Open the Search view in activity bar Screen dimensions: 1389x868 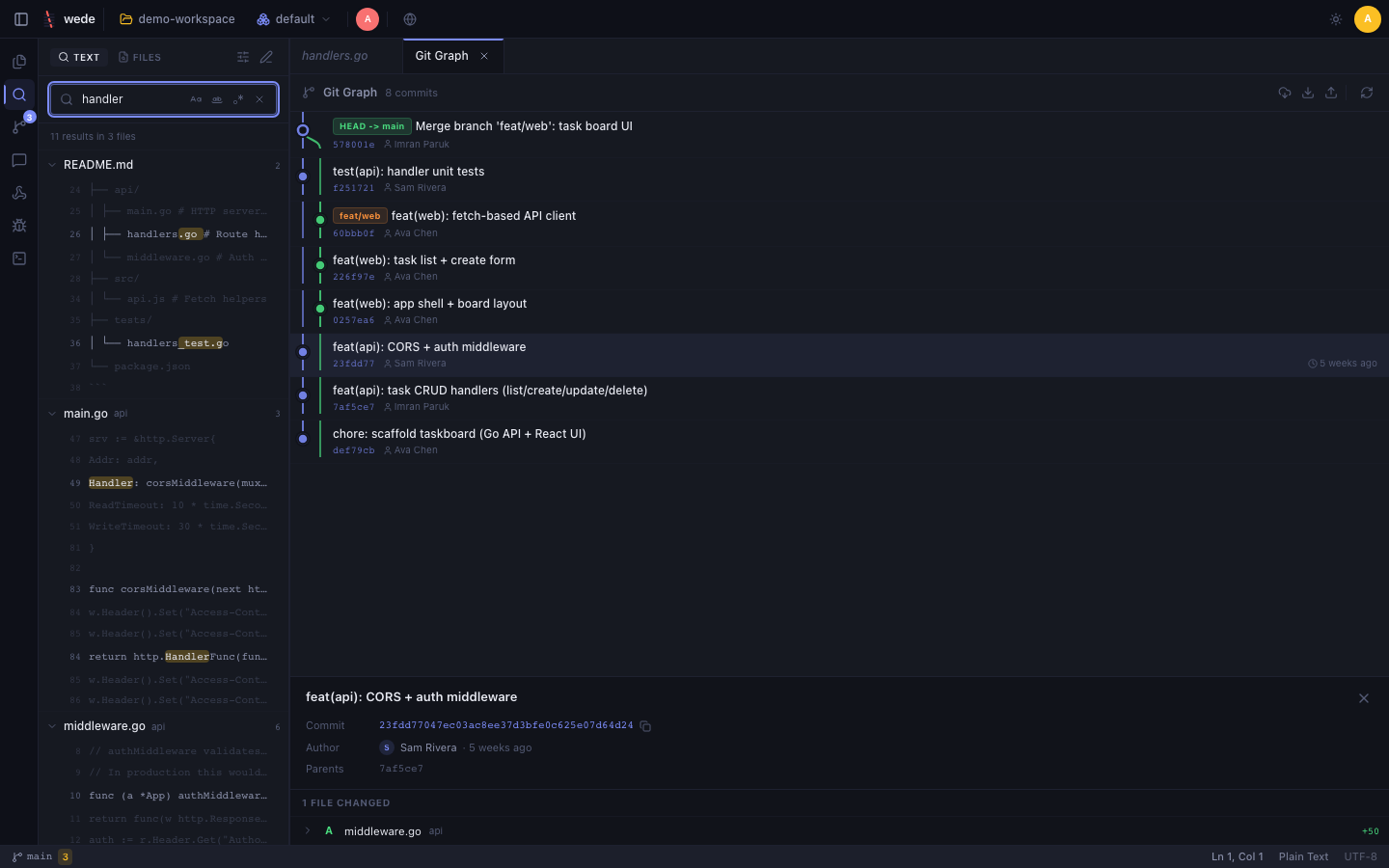click(x=19, y=95)
